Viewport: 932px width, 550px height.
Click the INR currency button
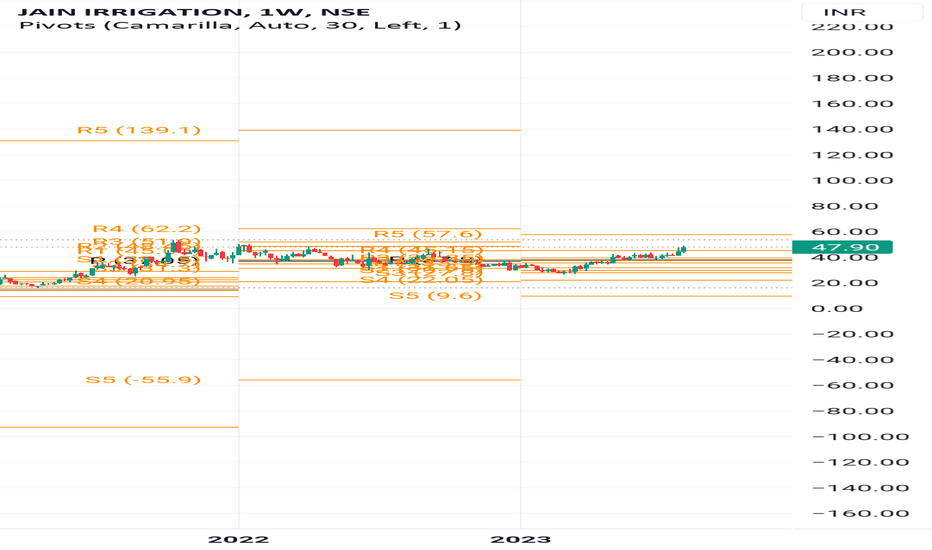point(861,12)
